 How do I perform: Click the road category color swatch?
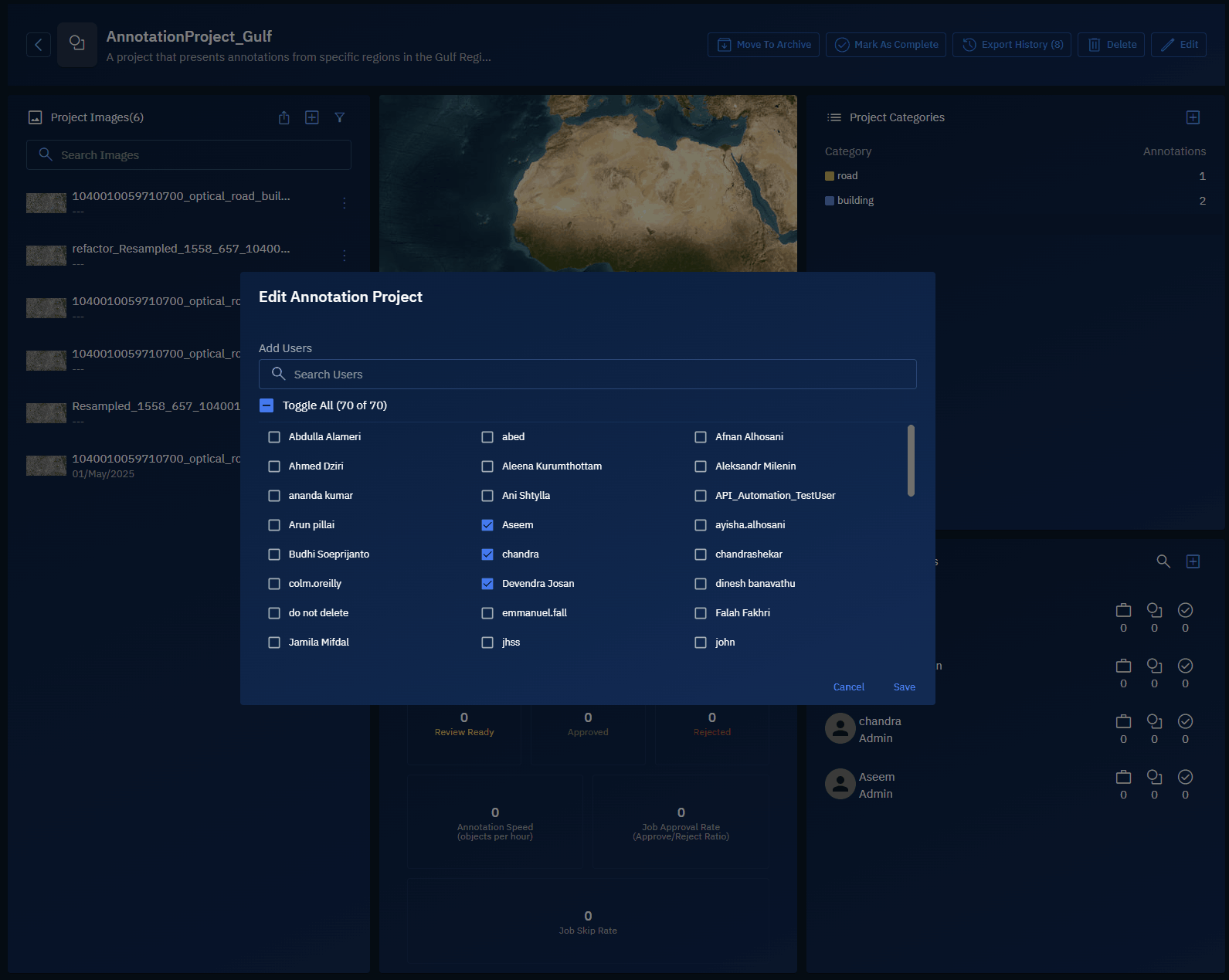click(830, 176)
